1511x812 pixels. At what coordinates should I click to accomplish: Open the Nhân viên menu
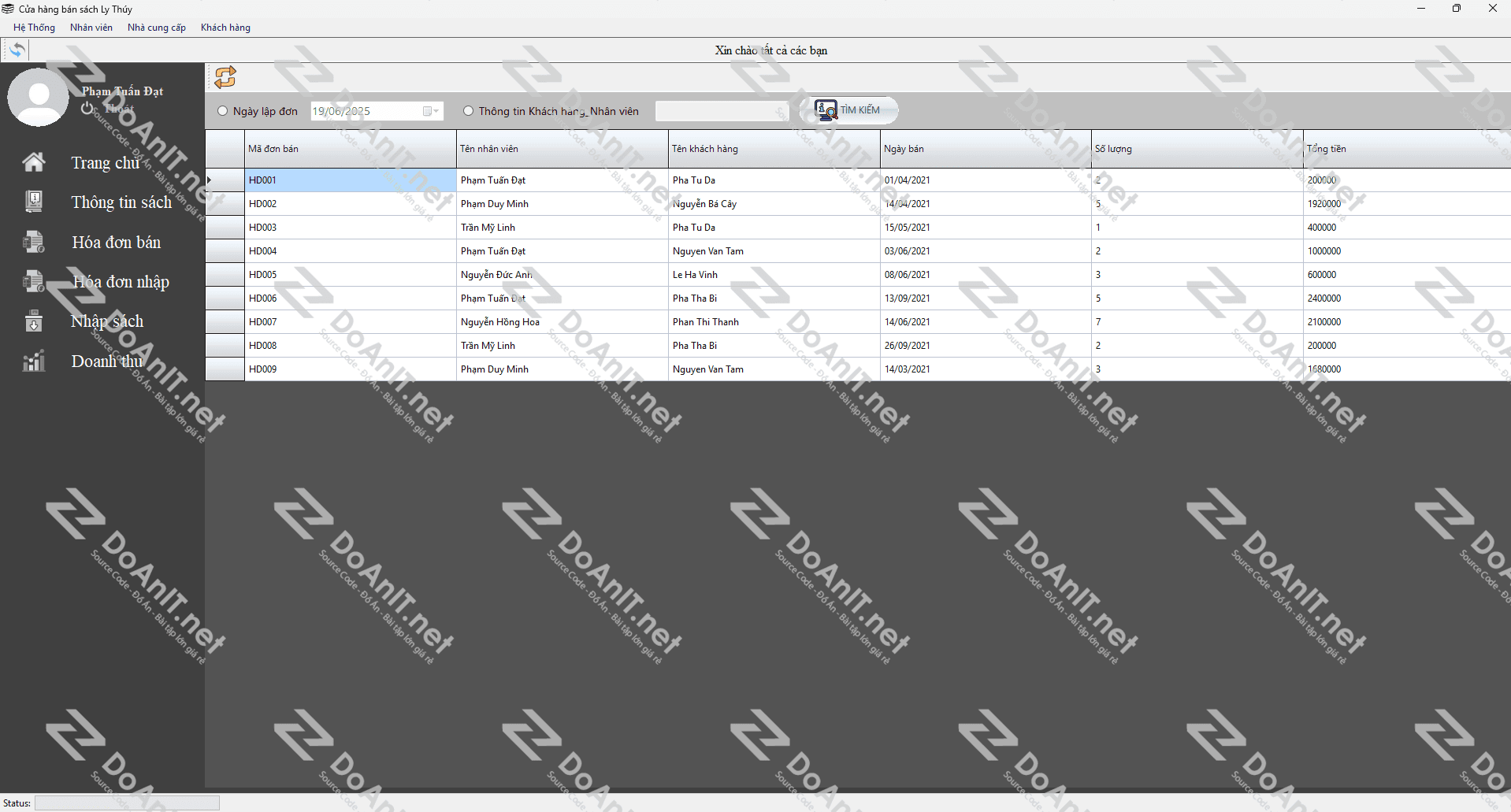tap(91, 28)
